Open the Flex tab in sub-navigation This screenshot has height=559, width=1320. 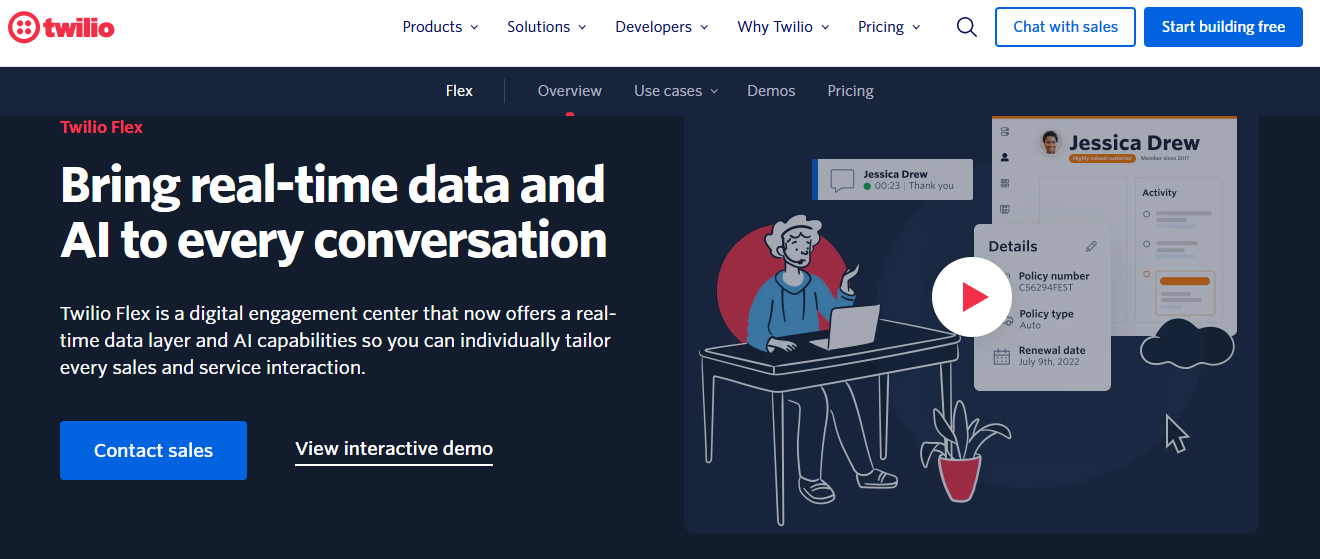pos(459,91)
